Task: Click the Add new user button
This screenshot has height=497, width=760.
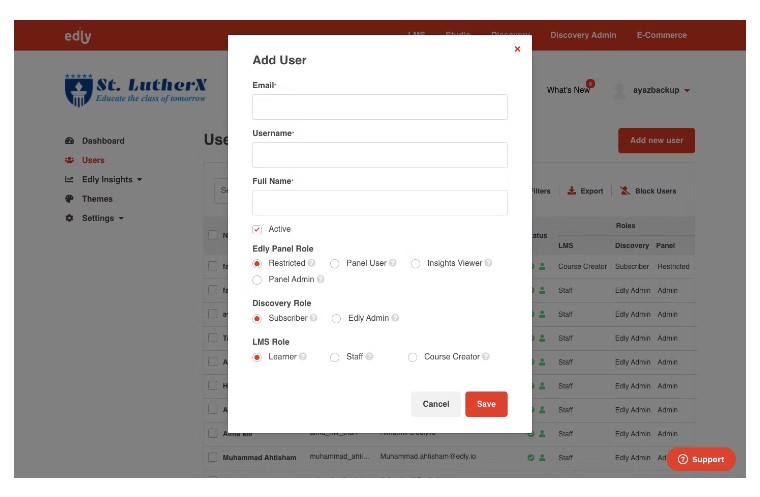Action: point(656,141)
